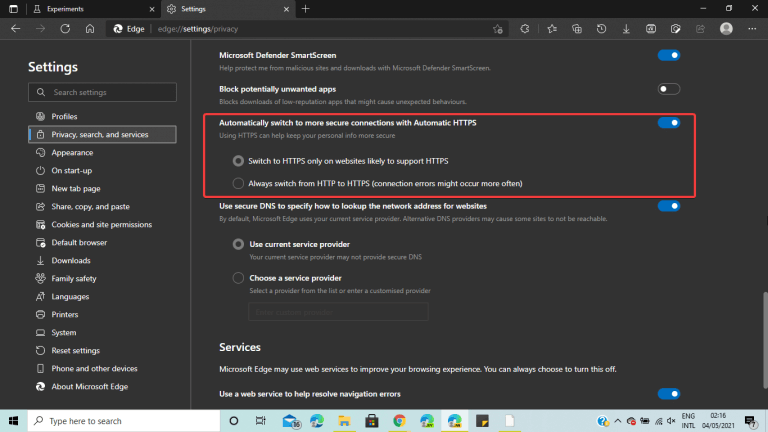Open the home page button
Screen dimensions: 768x432
click(90, 29)
